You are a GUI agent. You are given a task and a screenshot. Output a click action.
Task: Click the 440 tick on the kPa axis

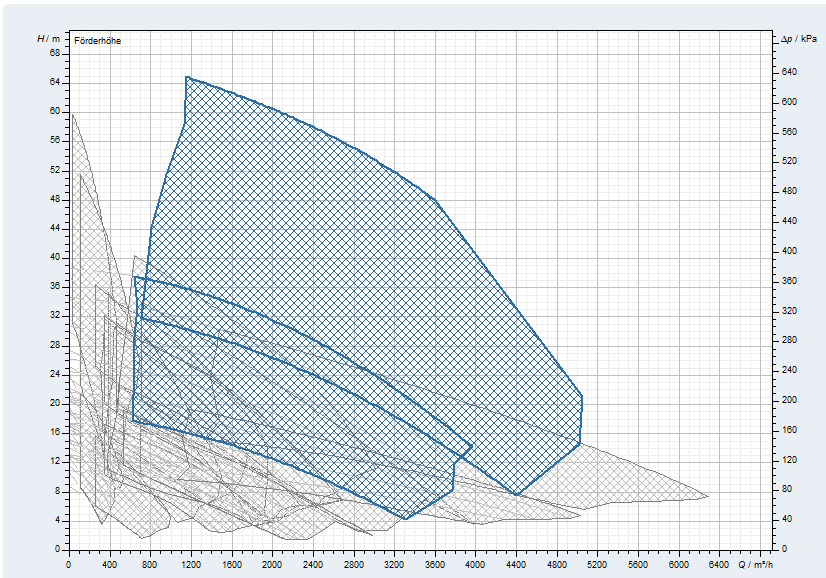789,221
